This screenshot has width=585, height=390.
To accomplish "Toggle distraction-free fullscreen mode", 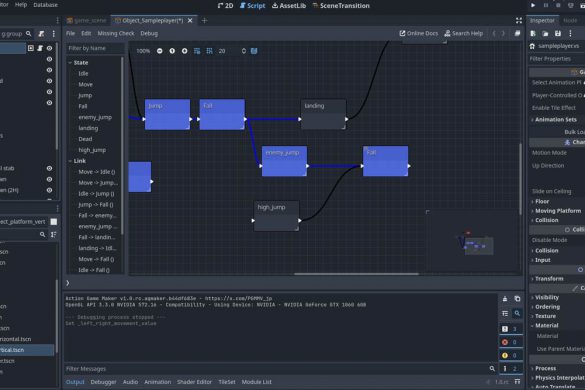I will point(519,21).
